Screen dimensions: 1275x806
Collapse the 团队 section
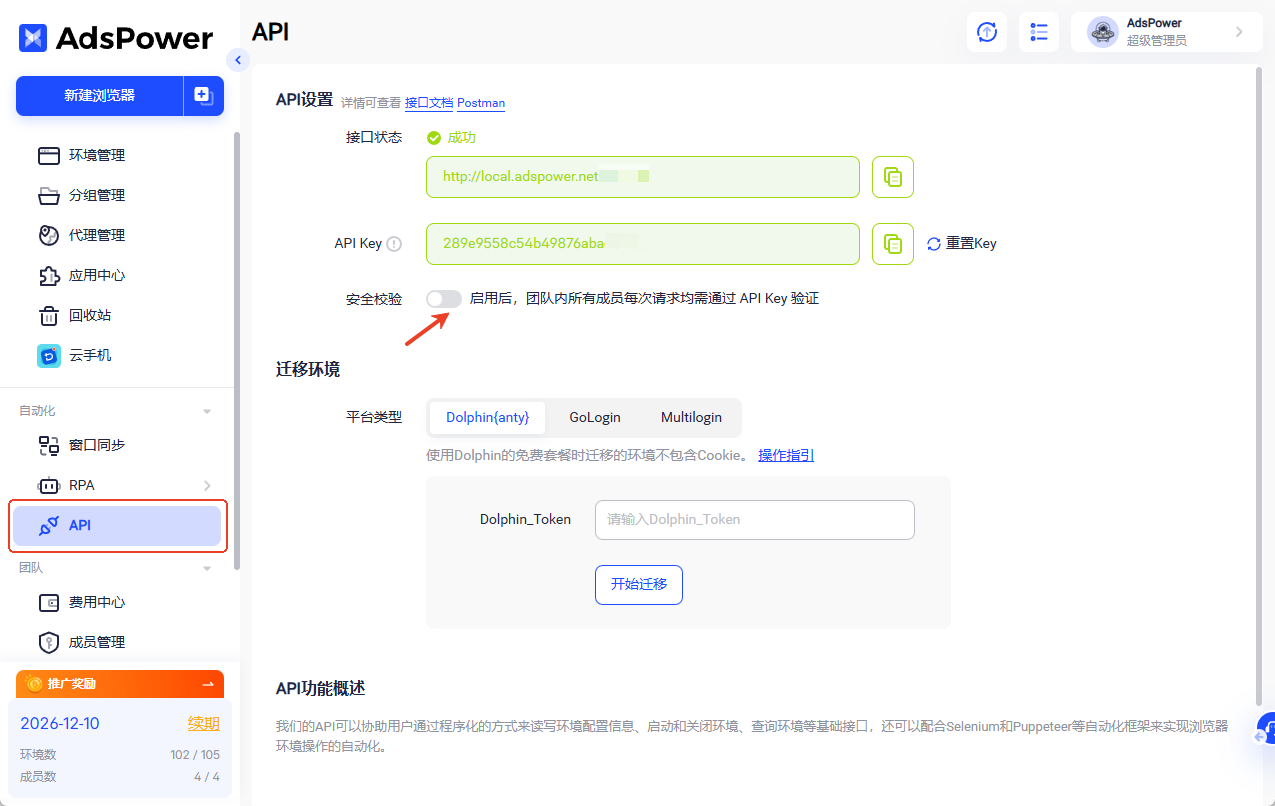pyautogui.click(x=207, y=567)
